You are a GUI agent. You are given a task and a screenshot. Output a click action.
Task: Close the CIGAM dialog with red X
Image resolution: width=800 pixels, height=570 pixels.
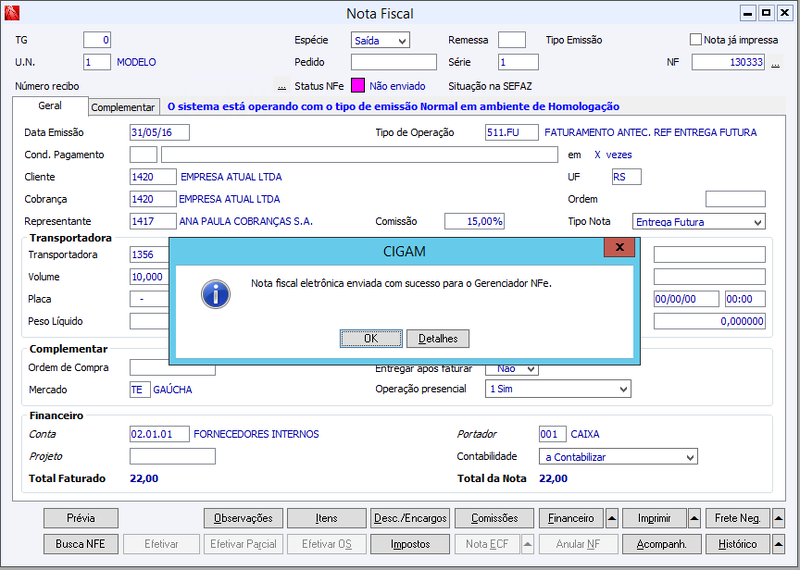619,247
